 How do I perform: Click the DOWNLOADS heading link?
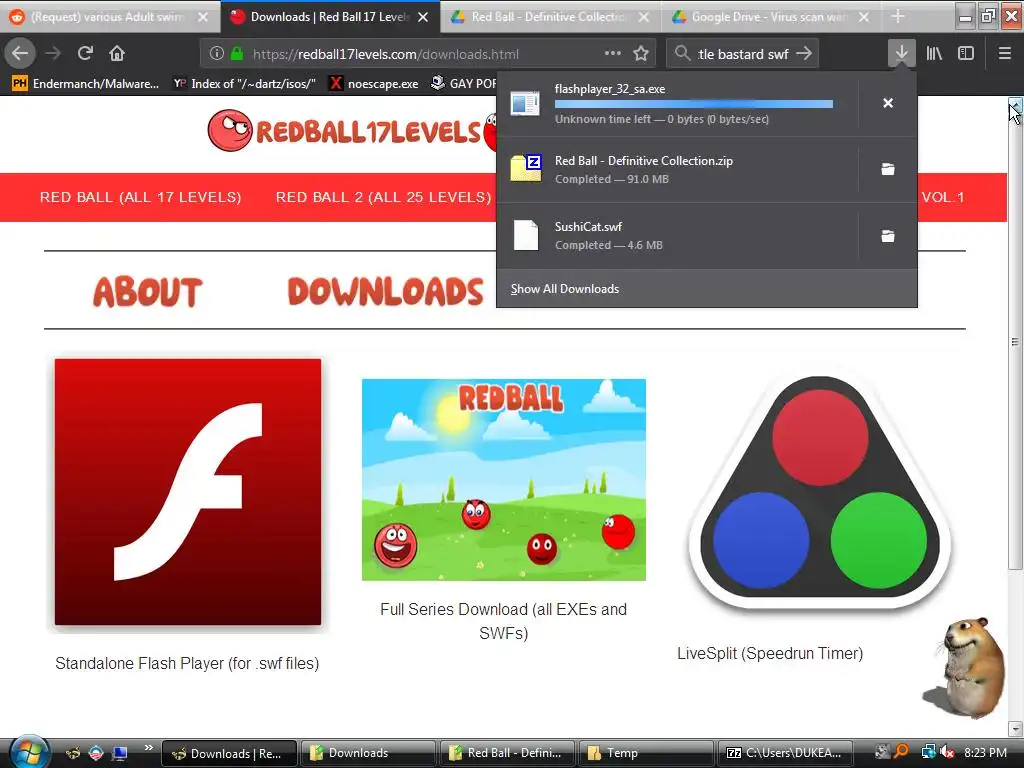point(385,291)
